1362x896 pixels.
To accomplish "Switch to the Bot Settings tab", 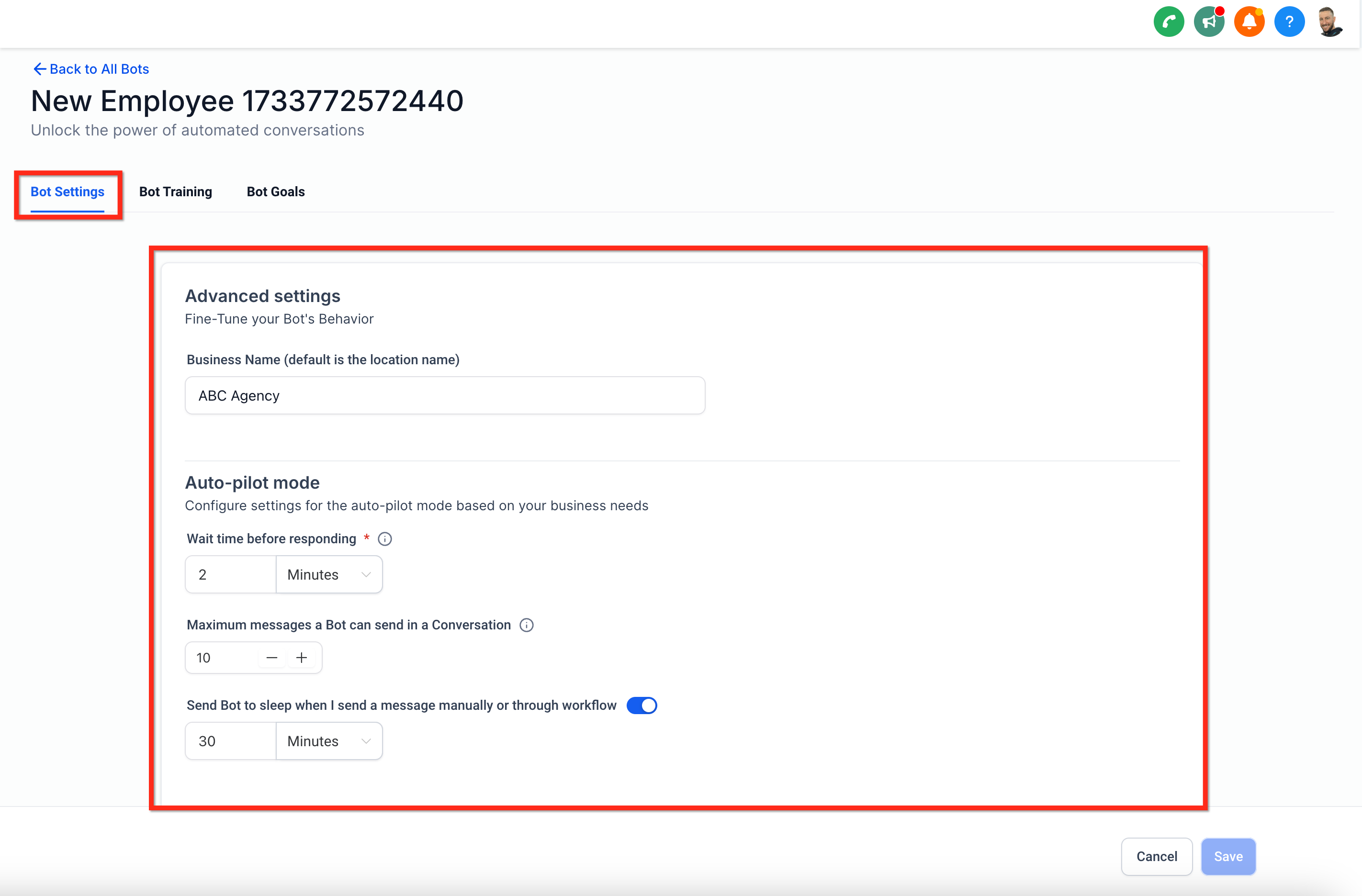I will pos(68,191).
